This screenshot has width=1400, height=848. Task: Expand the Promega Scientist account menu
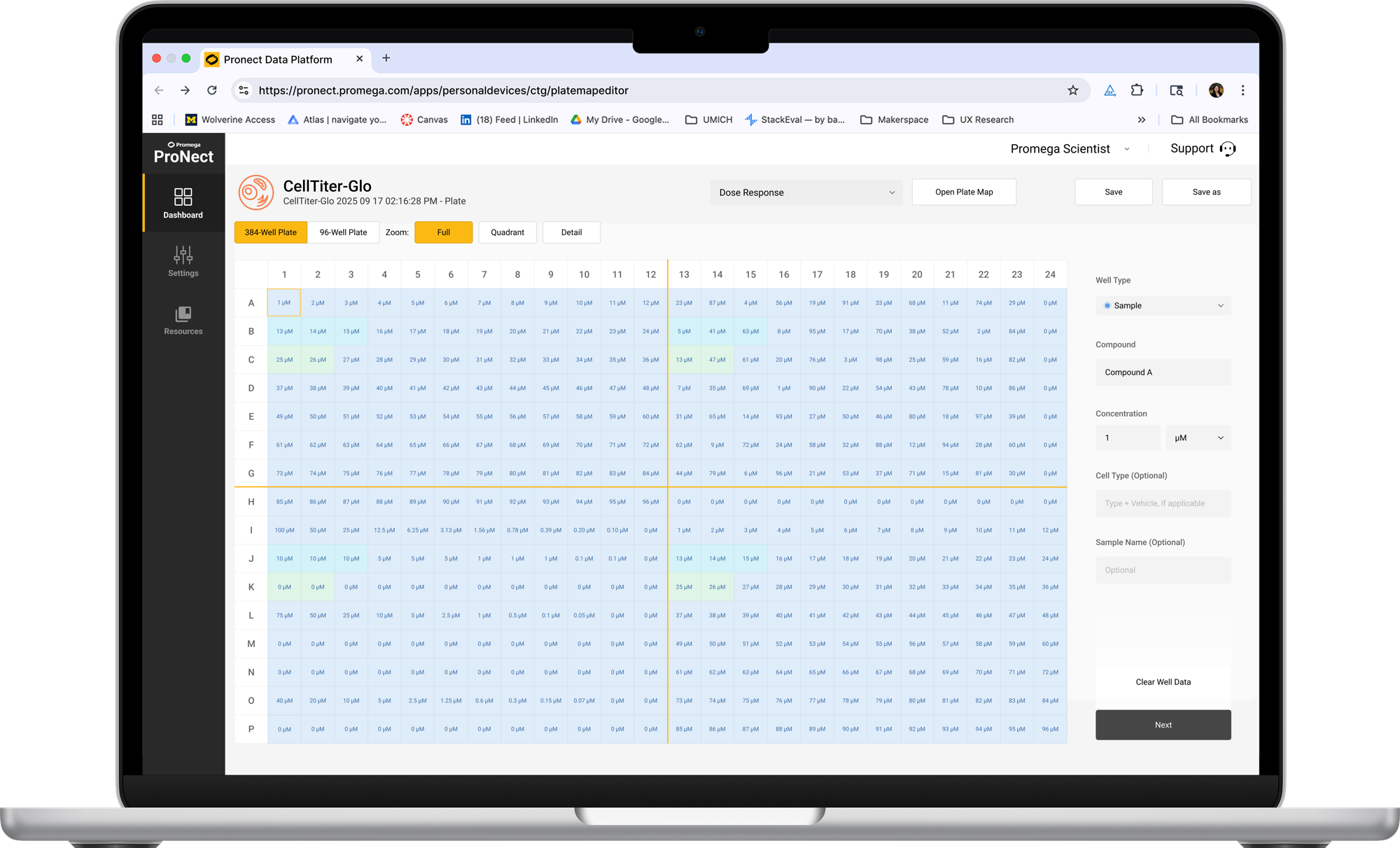point(1070,148)
